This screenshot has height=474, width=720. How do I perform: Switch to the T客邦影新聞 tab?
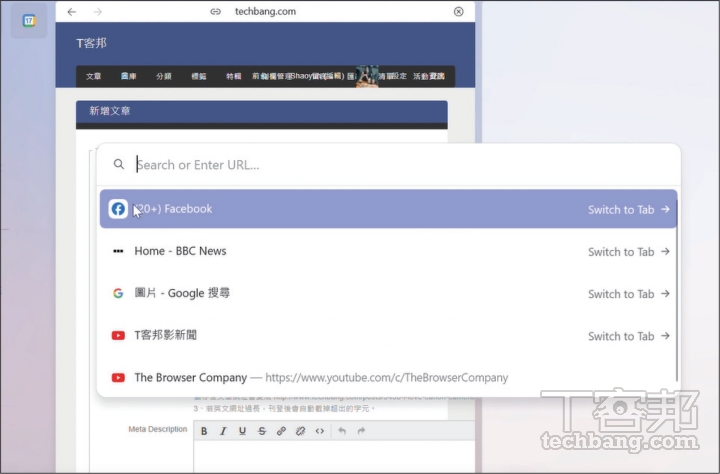click(x=629, y=336)
